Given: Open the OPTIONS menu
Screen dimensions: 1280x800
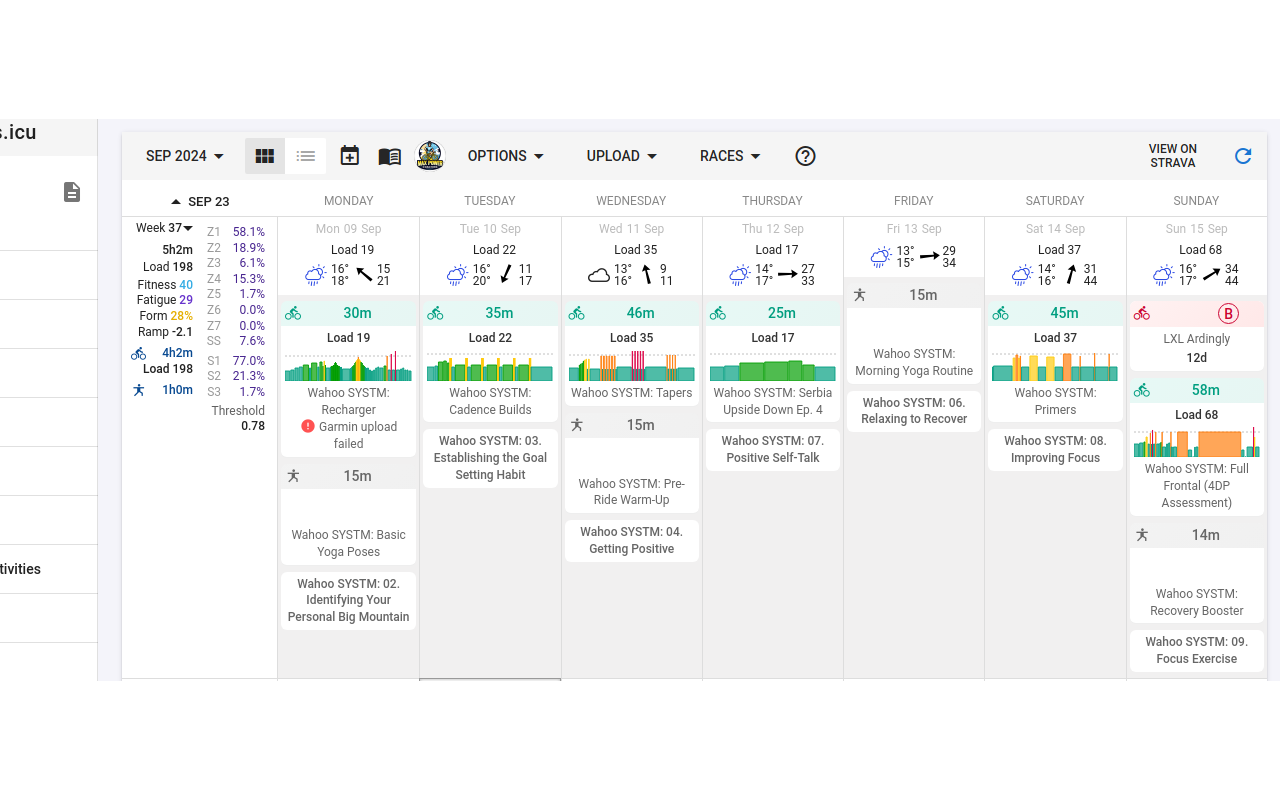Looking at the screenshot, I should coord(506,156).
